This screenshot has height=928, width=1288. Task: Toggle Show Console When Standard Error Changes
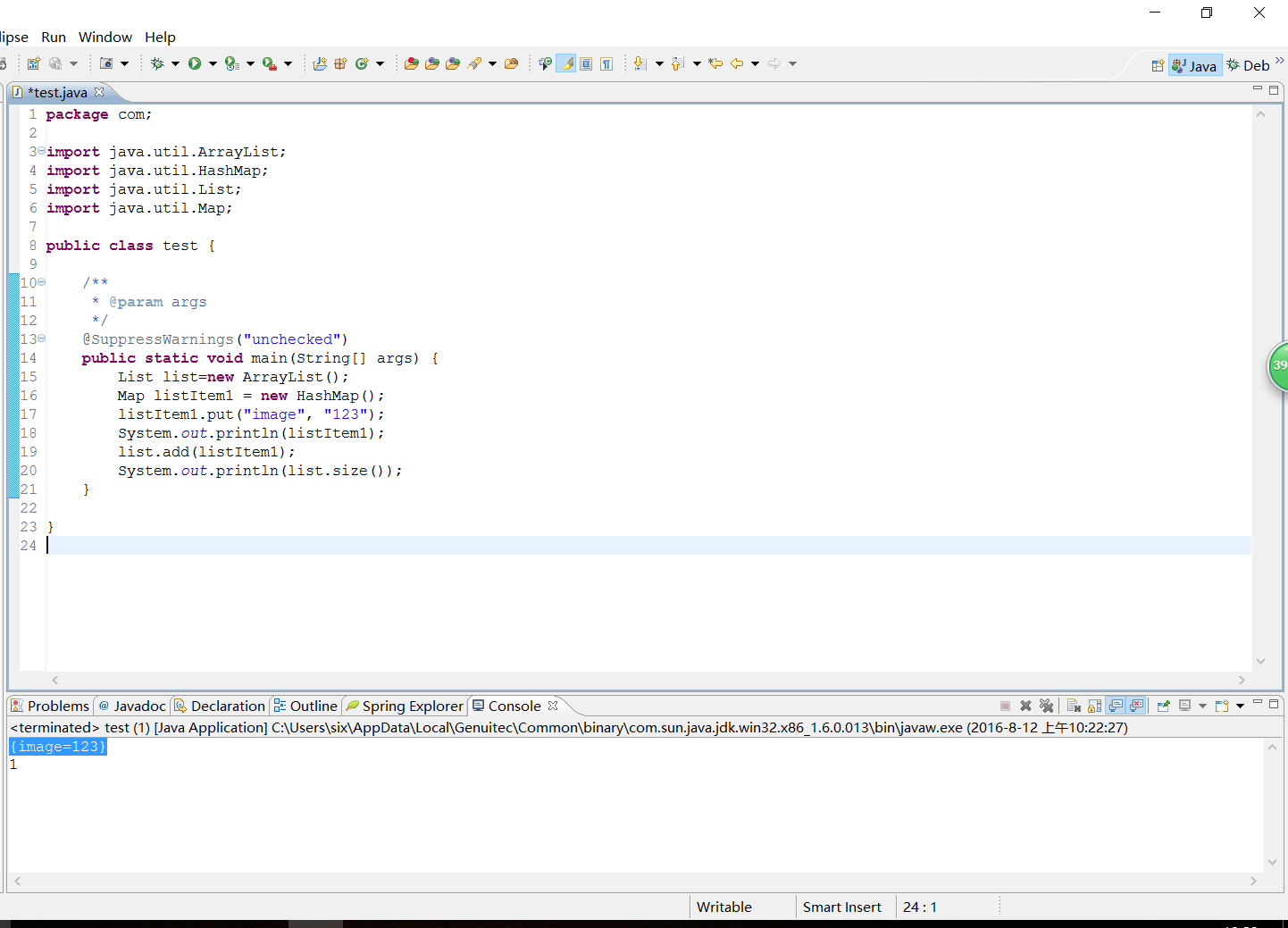click(1136, 706)
